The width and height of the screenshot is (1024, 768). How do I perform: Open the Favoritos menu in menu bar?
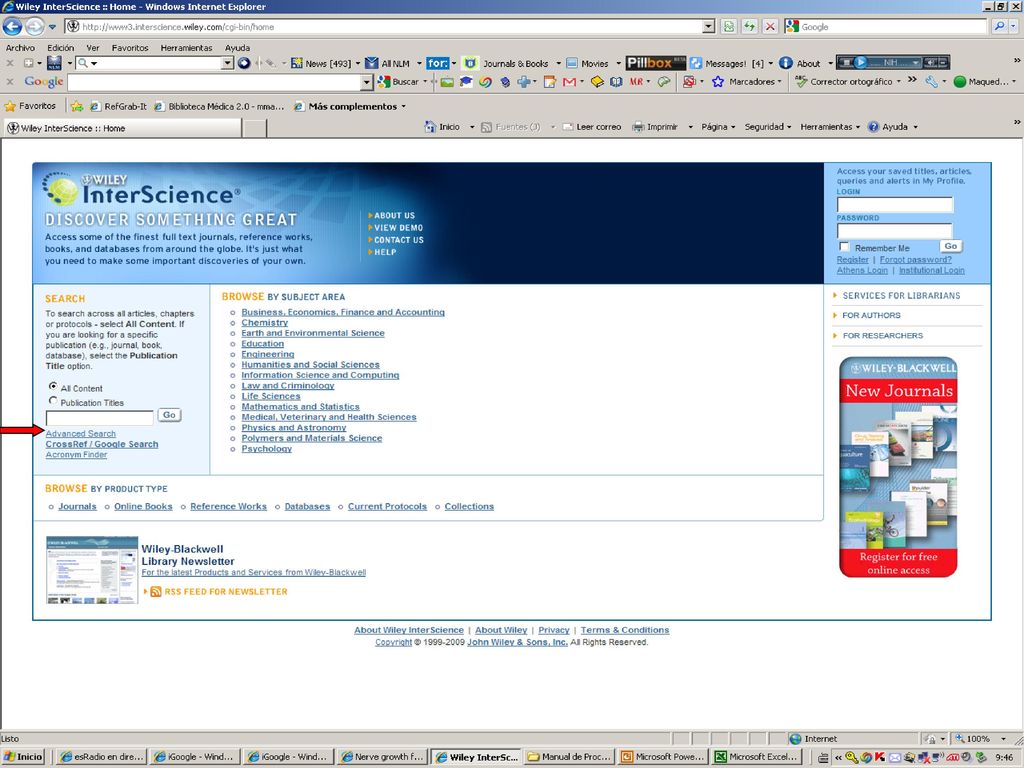coord(130,48)
